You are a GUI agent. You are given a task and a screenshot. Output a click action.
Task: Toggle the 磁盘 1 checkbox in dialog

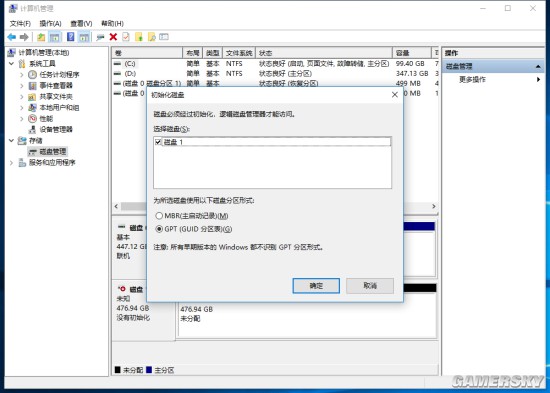coord(158,142)
